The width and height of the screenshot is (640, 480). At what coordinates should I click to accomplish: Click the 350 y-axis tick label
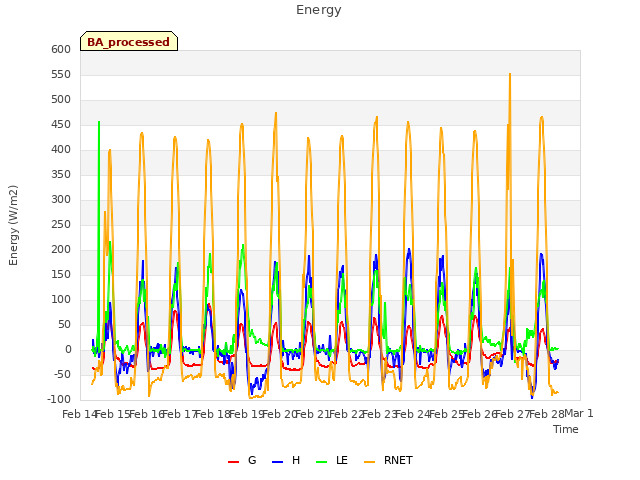[x=61, y=174]
